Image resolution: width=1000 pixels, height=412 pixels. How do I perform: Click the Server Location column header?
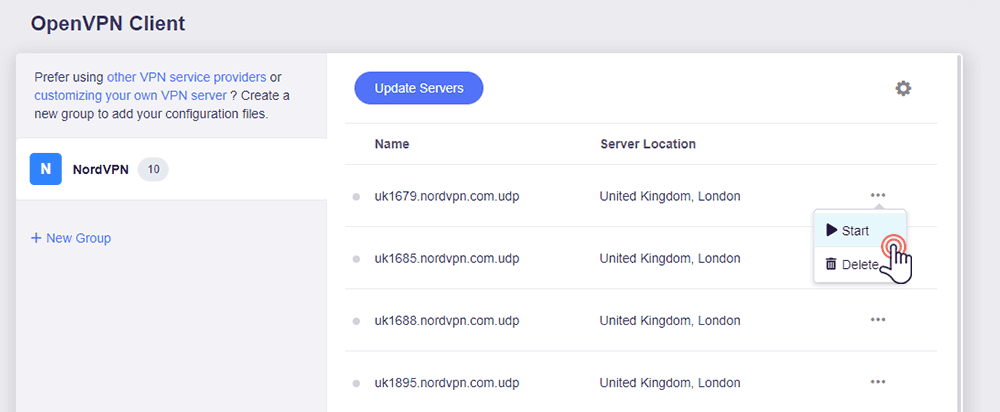pyautogui.click(x=648, y=144)
